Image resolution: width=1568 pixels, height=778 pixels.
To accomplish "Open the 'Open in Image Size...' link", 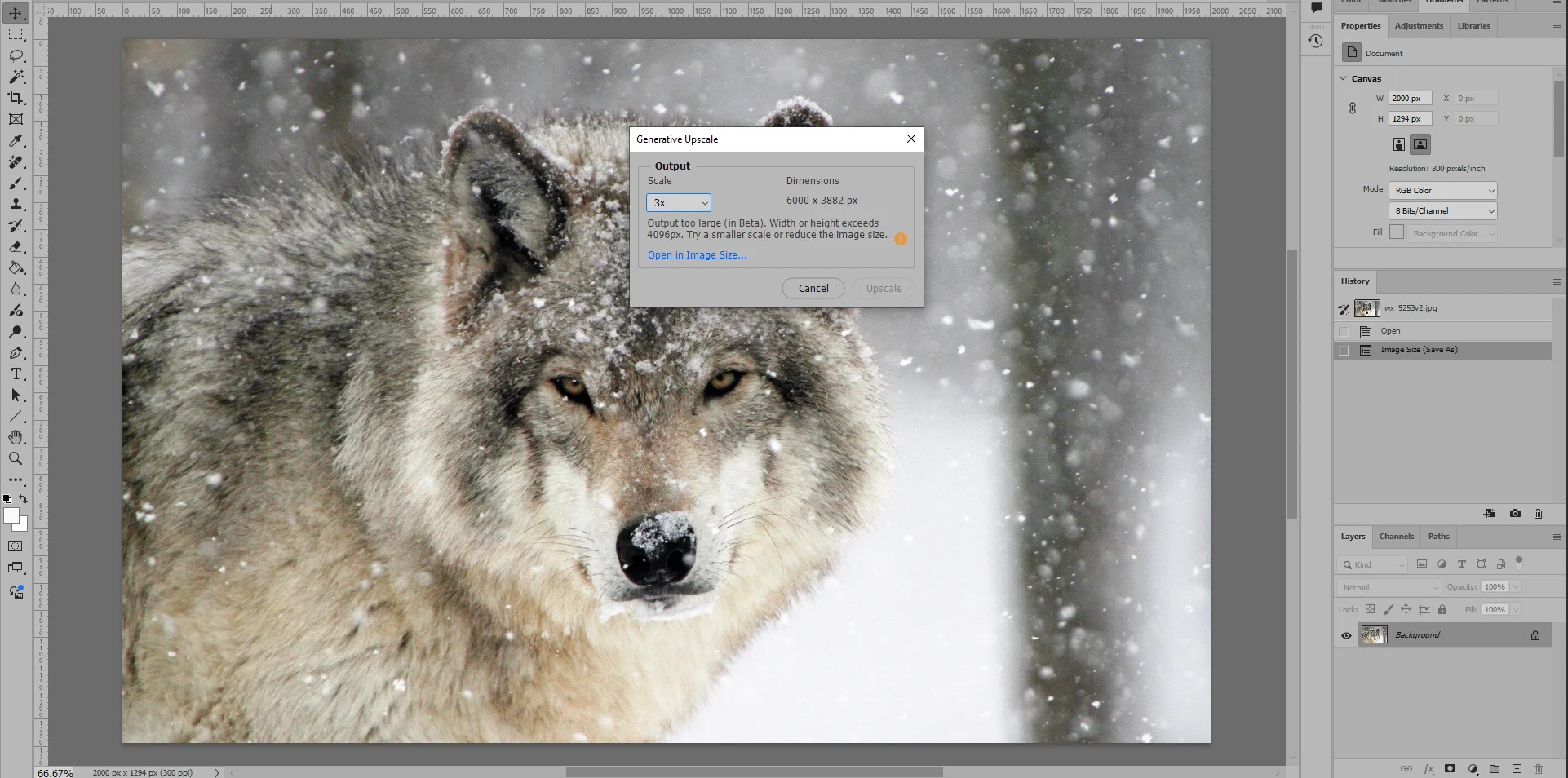I will pos(698,255).
